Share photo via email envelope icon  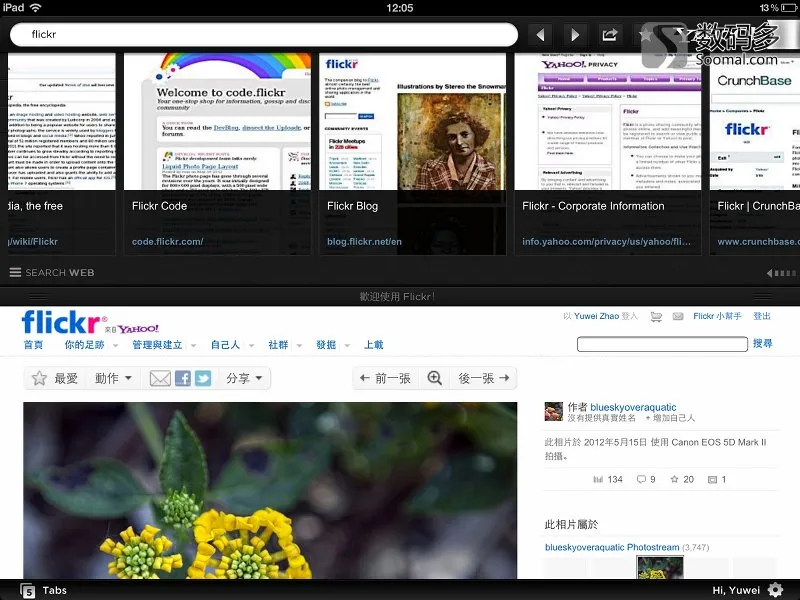tap(160, 378)
